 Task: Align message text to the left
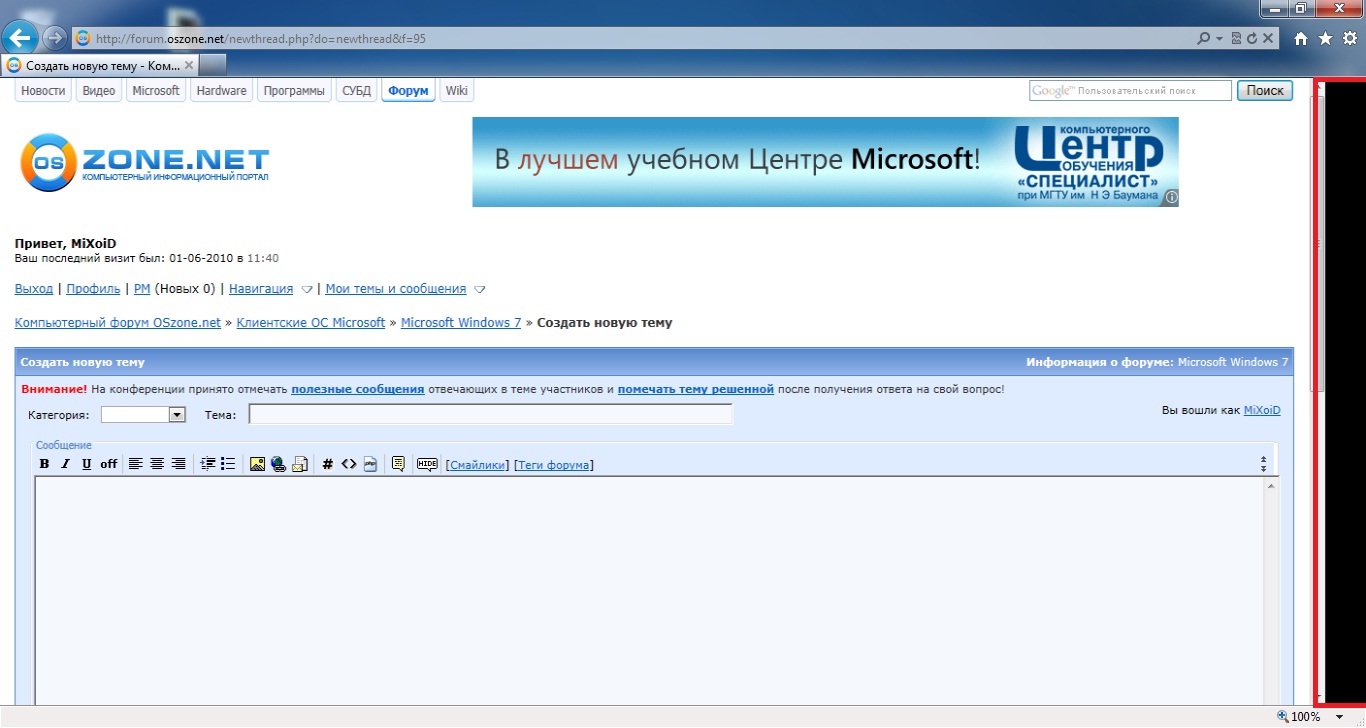tap(136, 464)
